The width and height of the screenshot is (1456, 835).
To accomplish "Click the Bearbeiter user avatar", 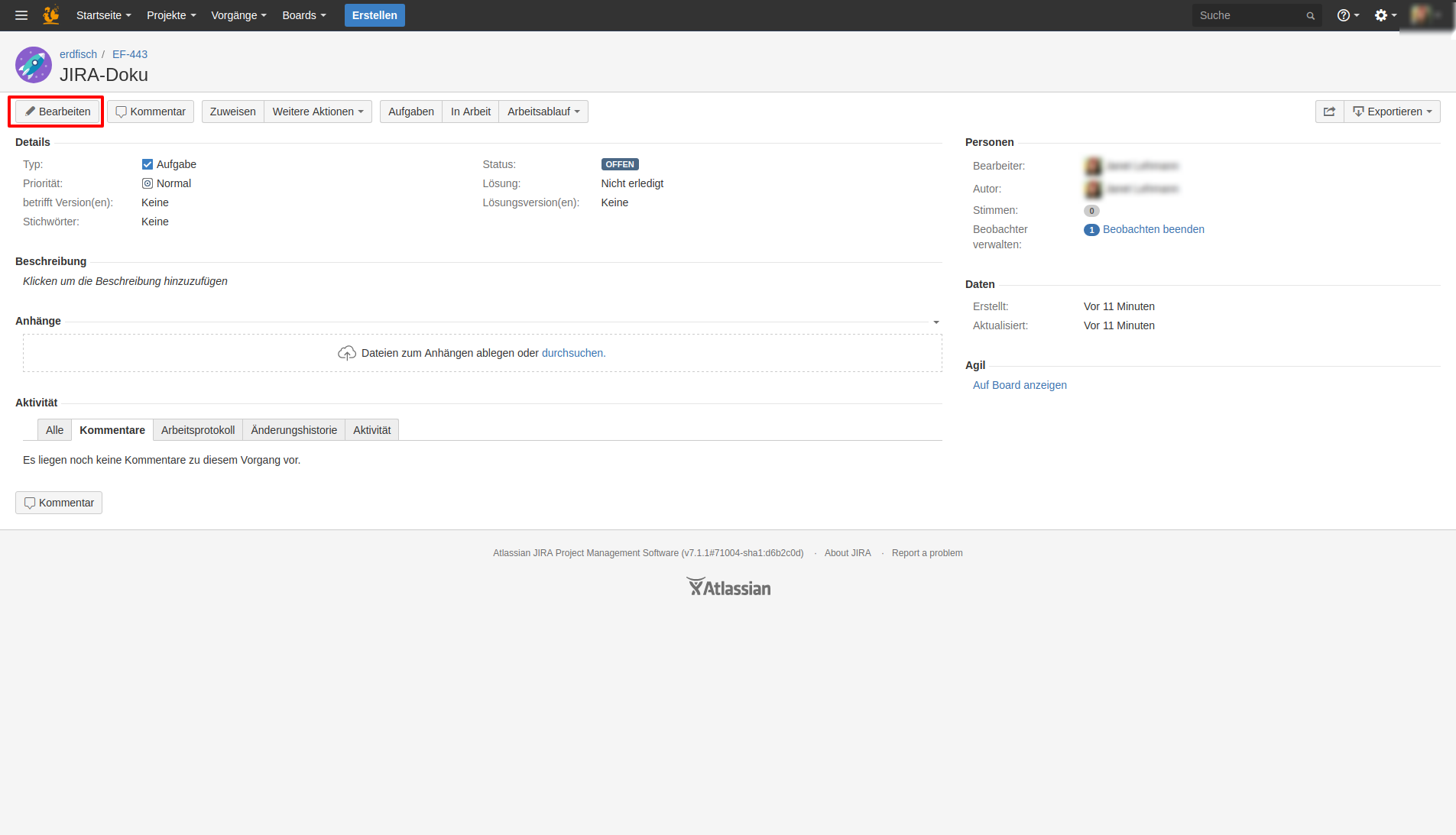I will point(1093,166).
